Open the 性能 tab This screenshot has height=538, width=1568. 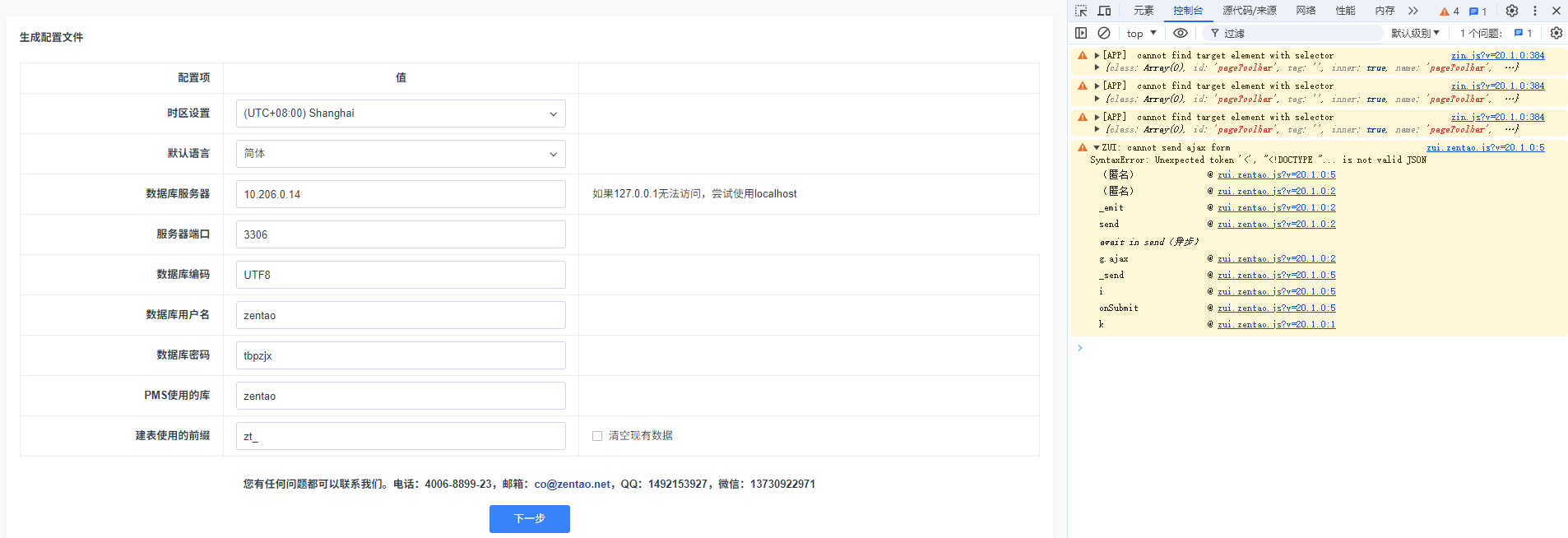coord(1345,11)
